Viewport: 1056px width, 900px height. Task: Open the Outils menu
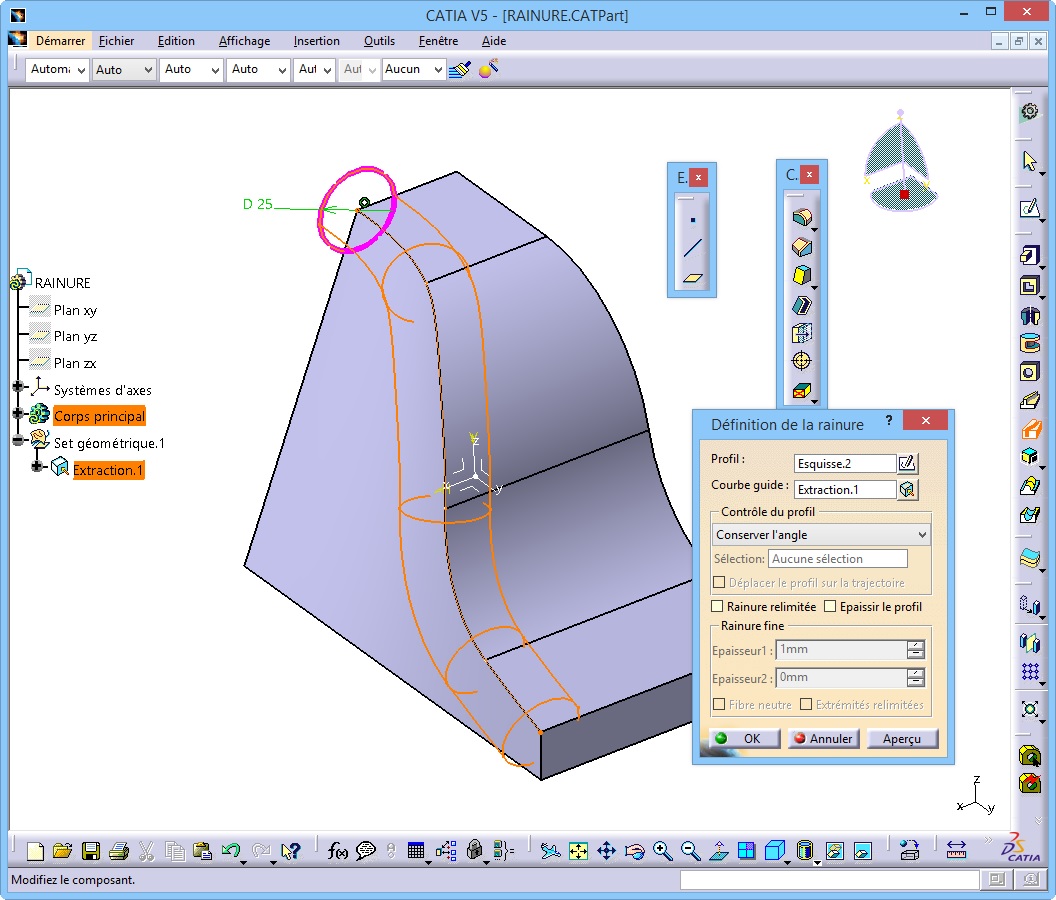379,41
